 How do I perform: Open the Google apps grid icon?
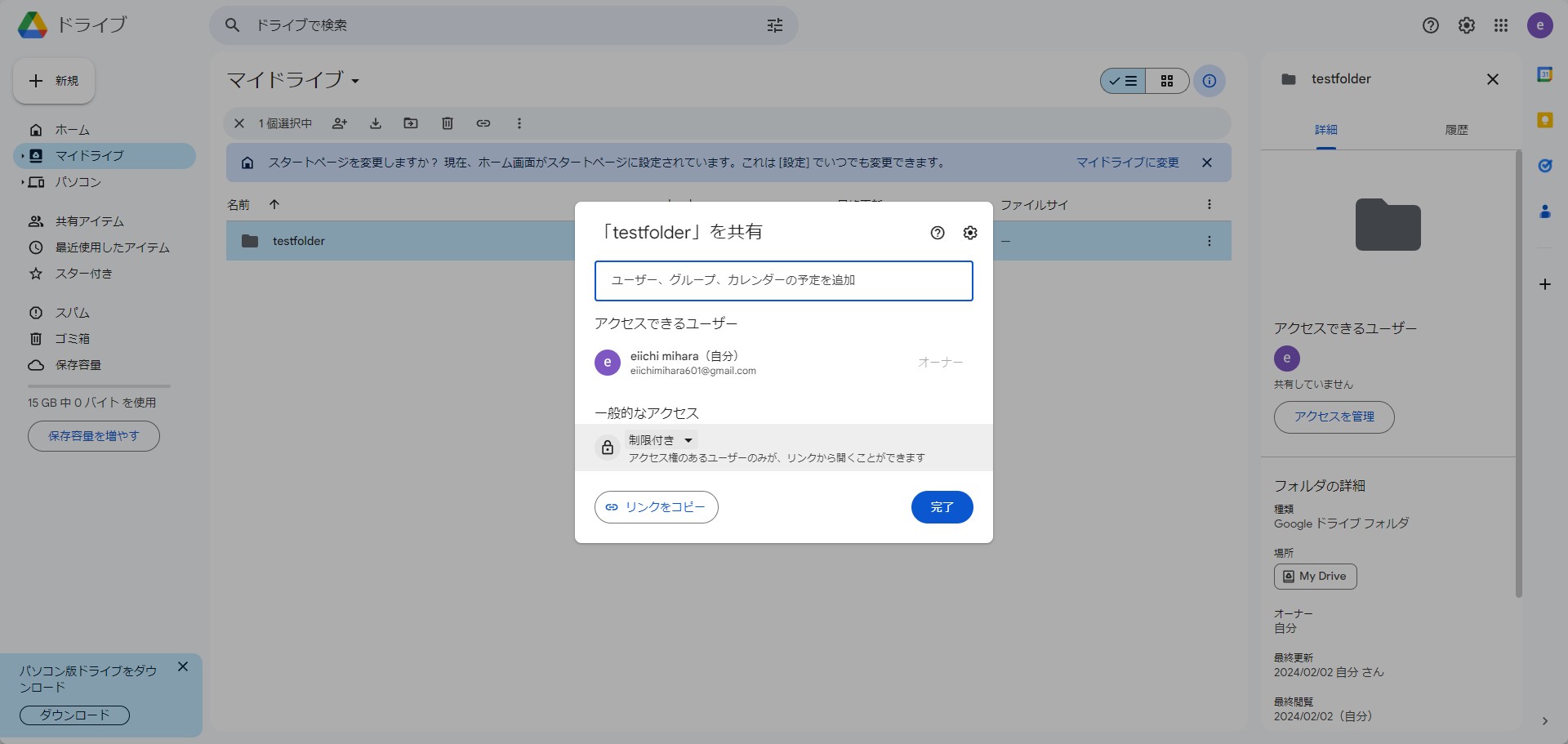tap(1501, 25)
